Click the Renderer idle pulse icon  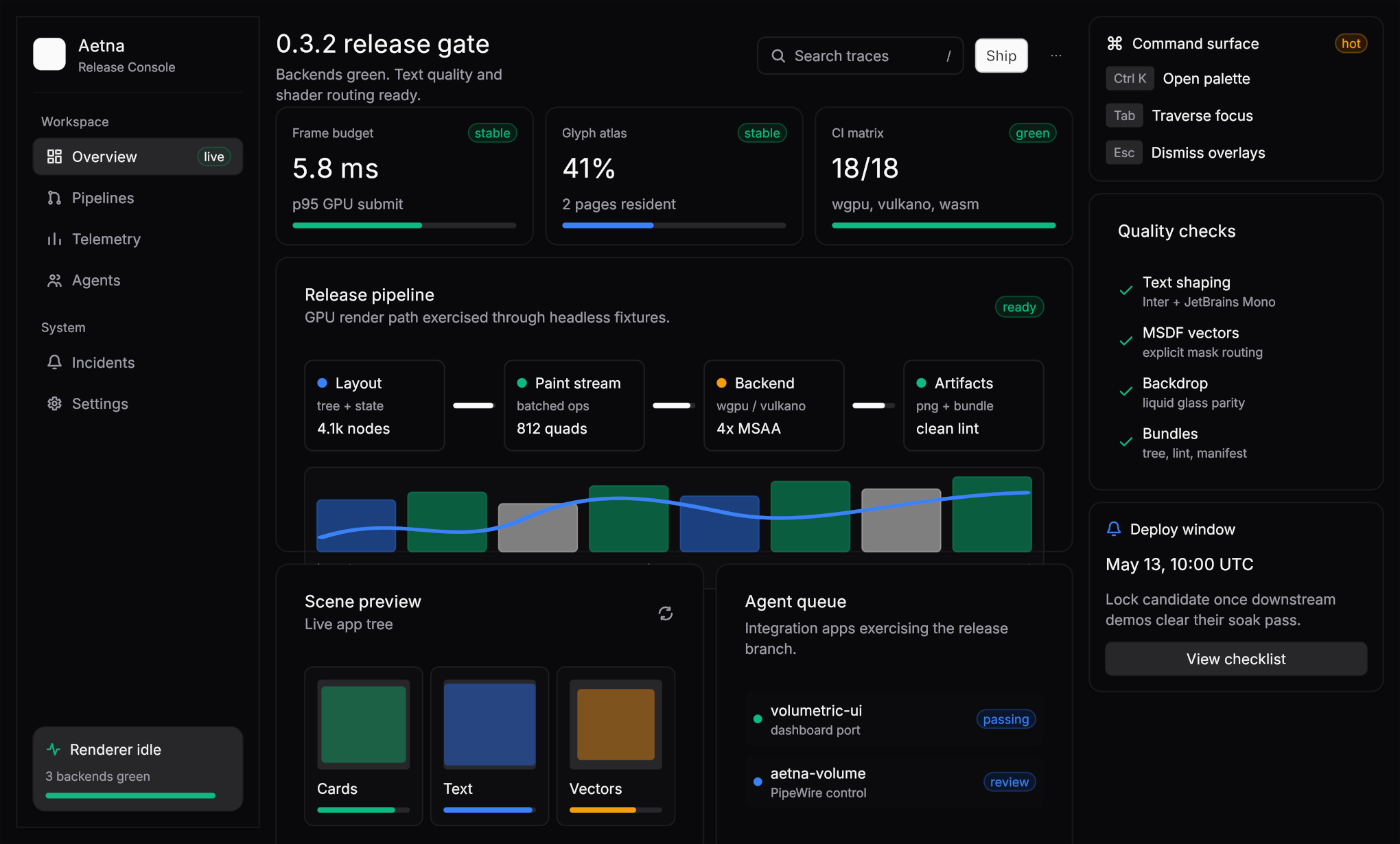(x=54, y=749)
